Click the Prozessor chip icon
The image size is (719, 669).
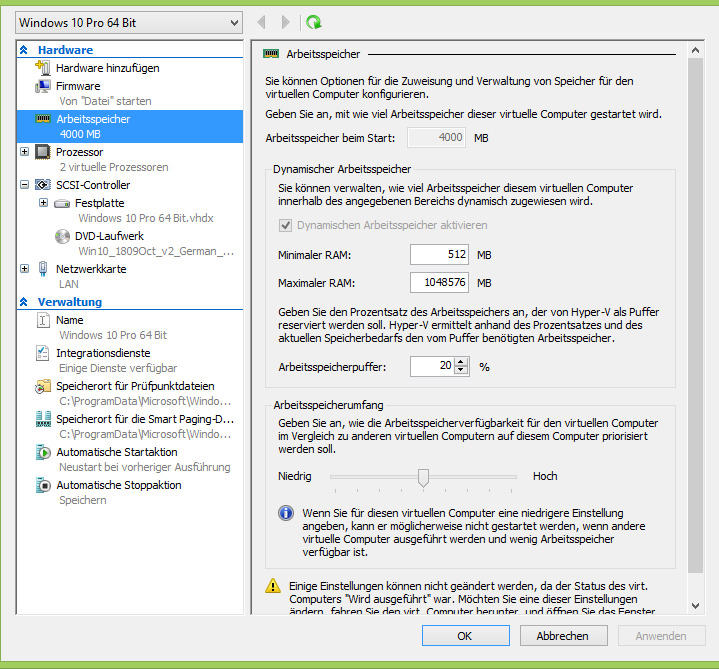(x=43, y=152)
